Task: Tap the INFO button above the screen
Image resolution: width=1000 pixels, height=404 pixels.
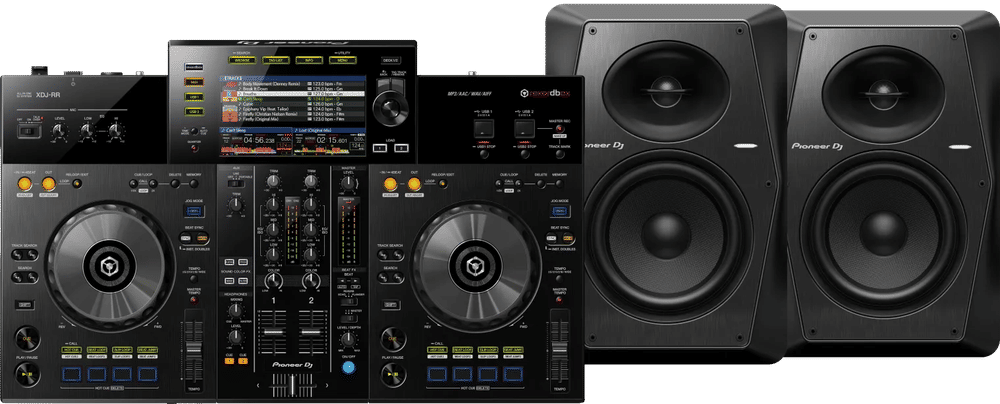Action: point(309,60)
